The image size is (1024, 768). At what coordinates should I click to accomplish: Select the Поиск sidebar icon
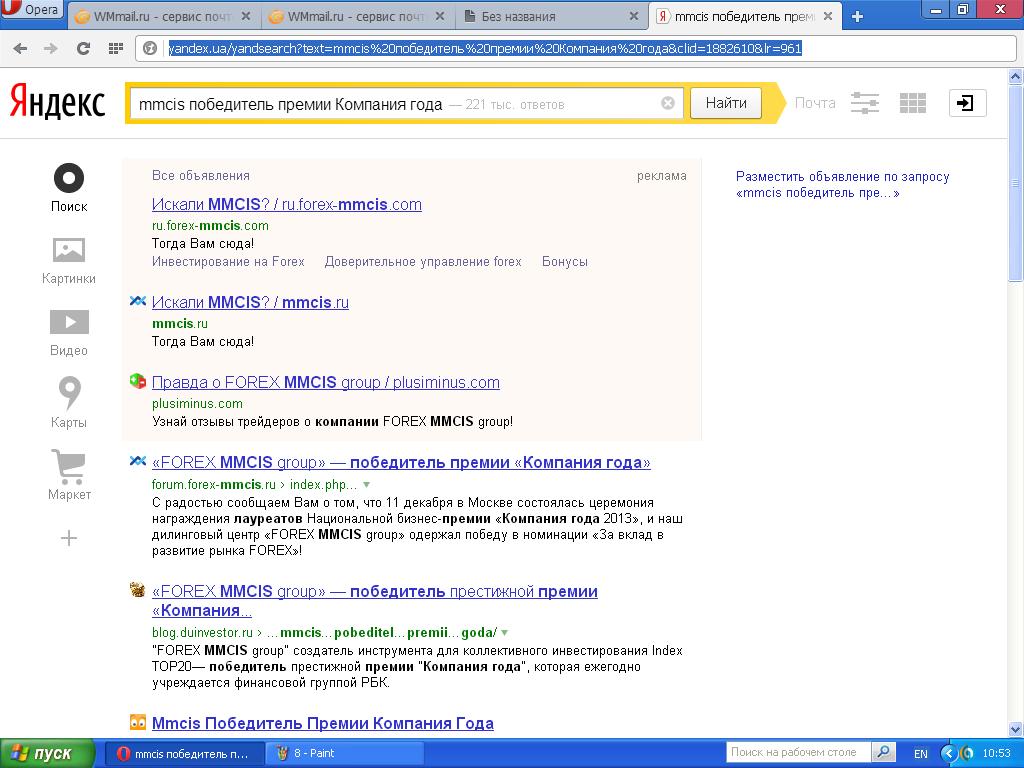pos(69,188)
